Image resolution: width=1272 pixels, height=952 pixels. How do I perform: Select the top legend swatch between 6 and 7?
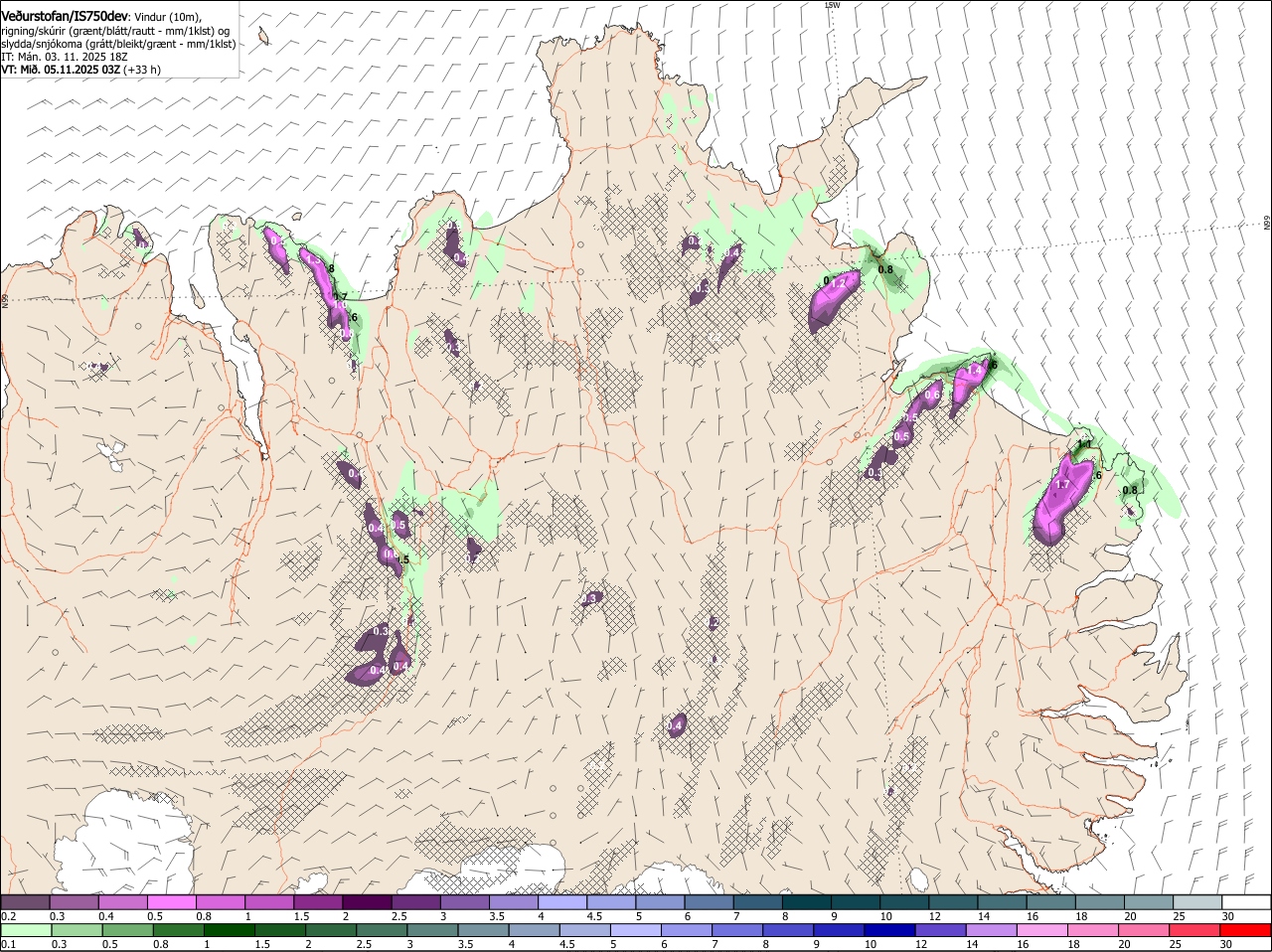click(709, 902)
